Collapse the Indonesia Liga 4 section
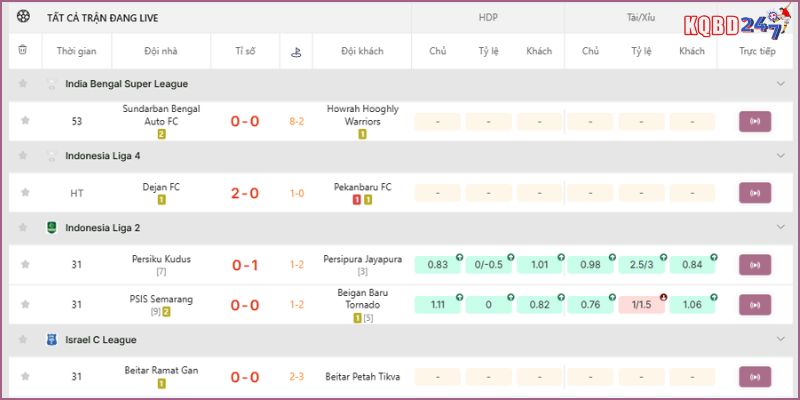 tap(781, 156)
